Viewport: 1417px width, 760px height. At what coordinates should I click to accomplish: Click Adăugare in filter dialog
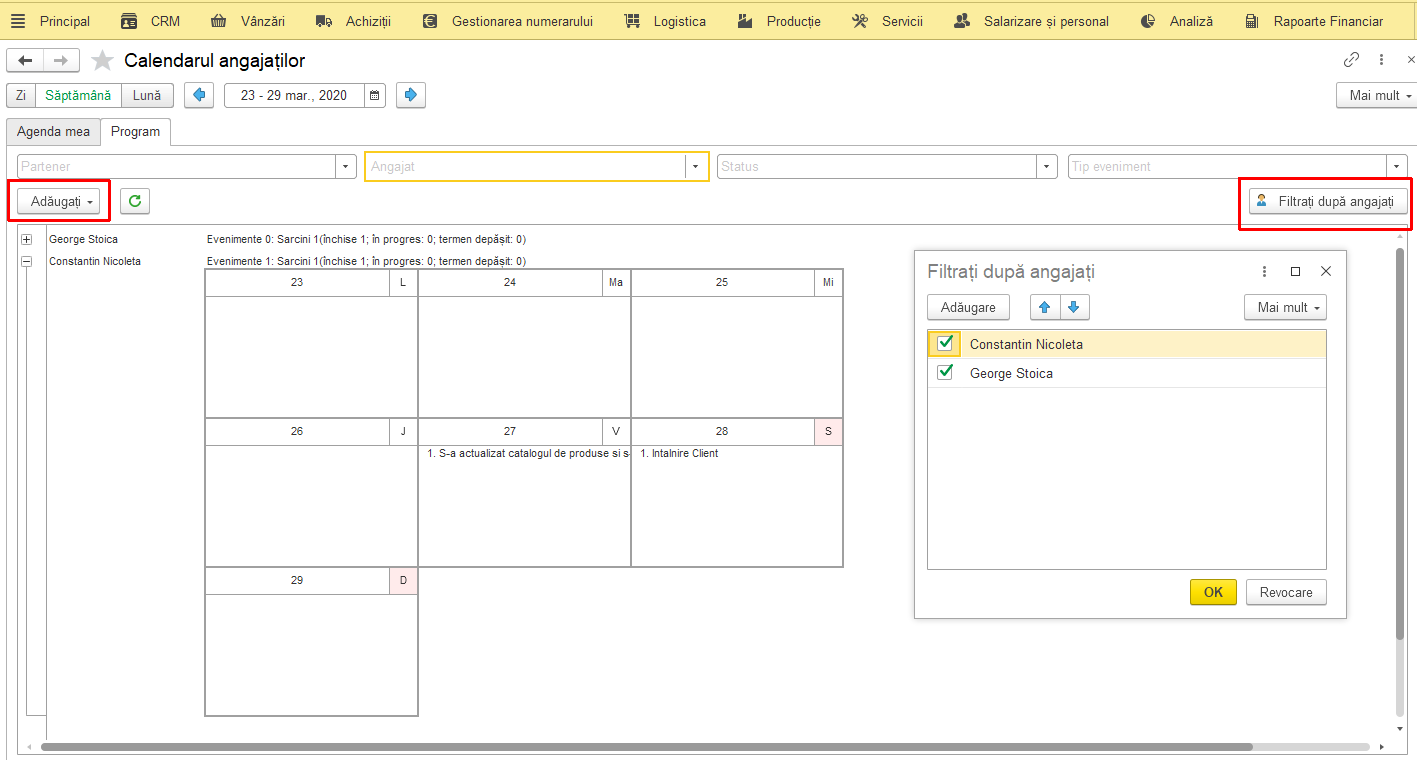(968, 307)
